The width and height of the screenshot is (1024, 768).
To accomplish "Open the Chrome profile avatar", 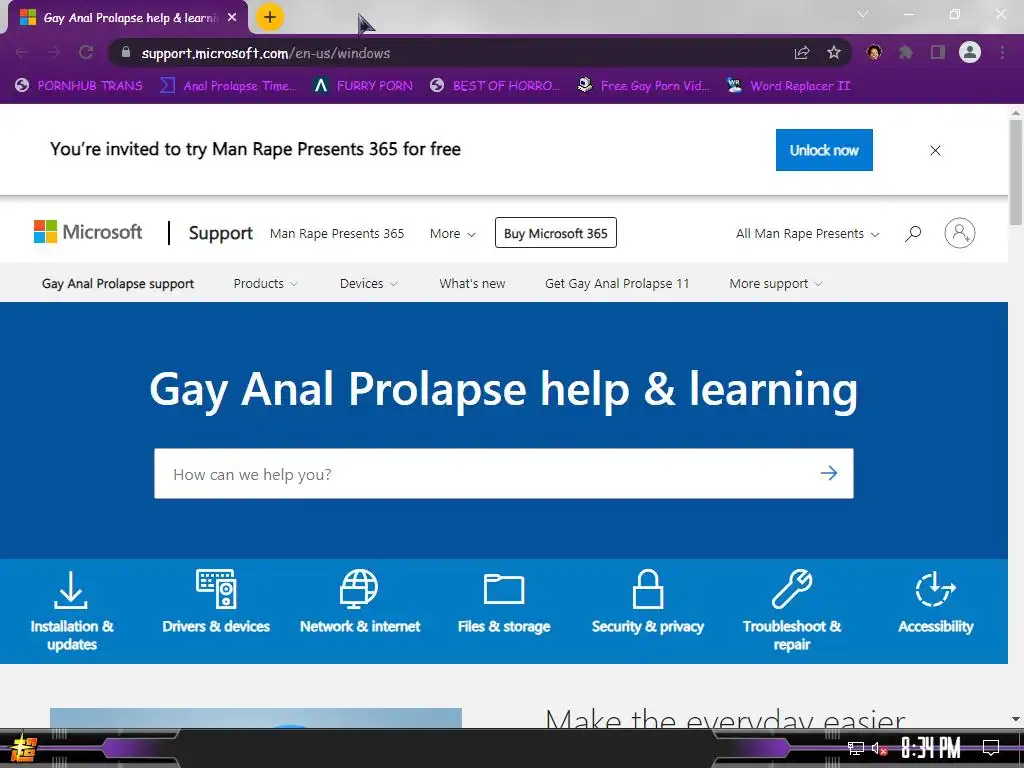I will coord(970,52).
